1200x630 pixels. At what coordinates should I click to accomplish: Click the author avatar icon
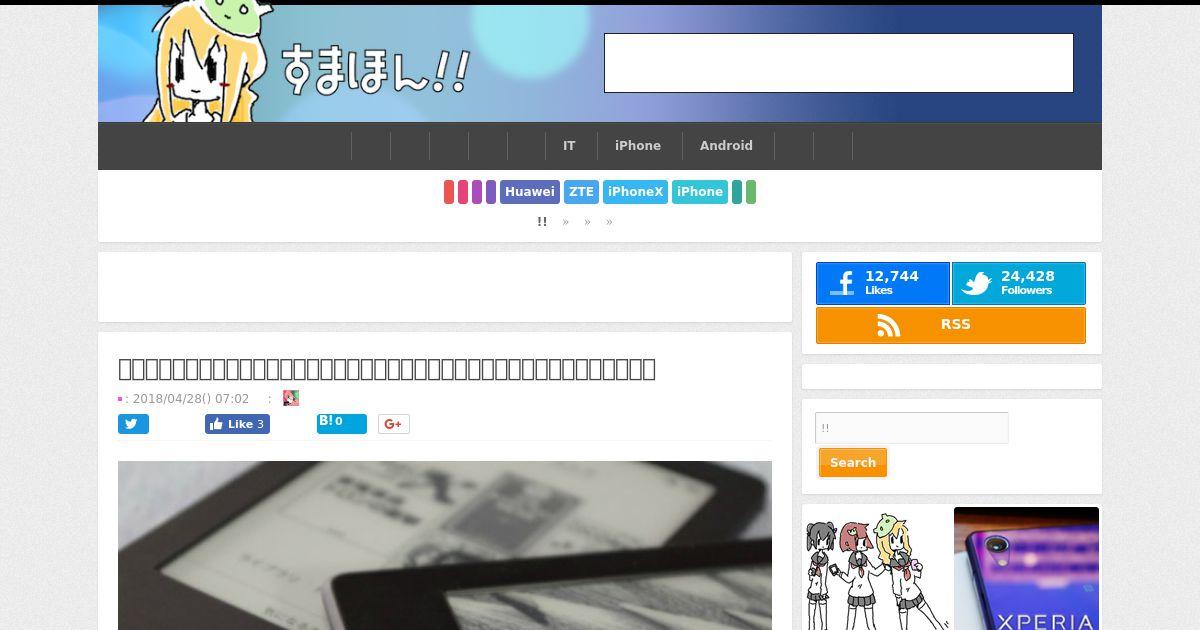(x=291, y=398)
